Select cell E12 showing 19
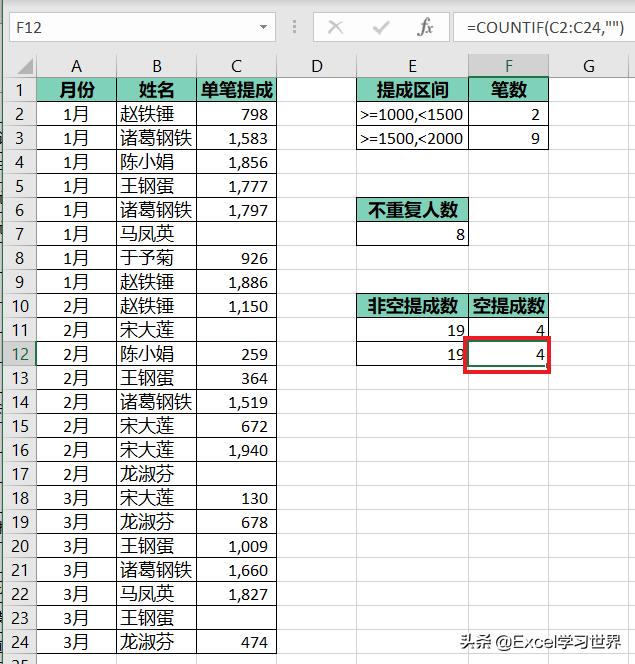 (x=412, y=354)
